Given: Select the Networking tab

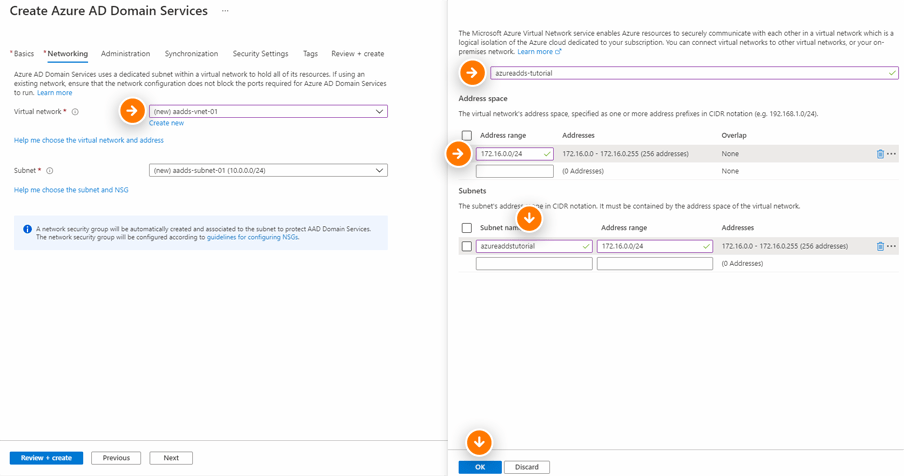Looking at the screenshot, I should (67, 54).
